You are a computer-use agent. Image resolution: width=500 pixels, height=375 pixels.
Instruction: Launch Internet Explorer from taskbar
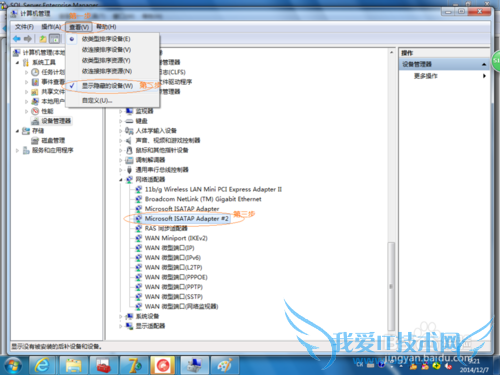pyautogui.click(x=42, y=365)
